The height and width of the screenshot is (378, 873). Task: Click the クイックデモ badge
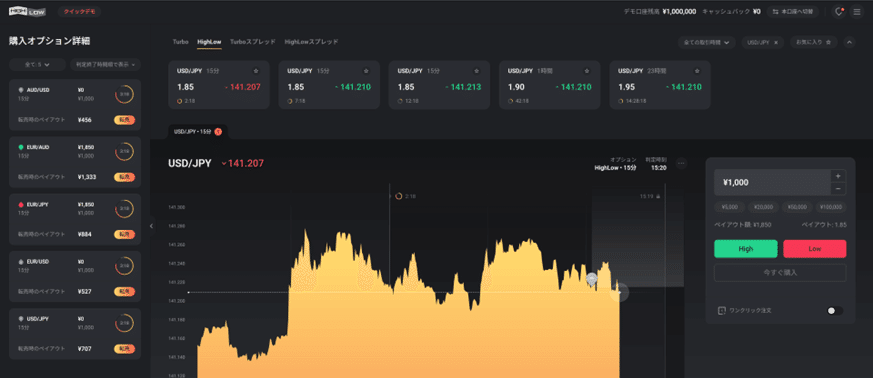tap(80, 12)
